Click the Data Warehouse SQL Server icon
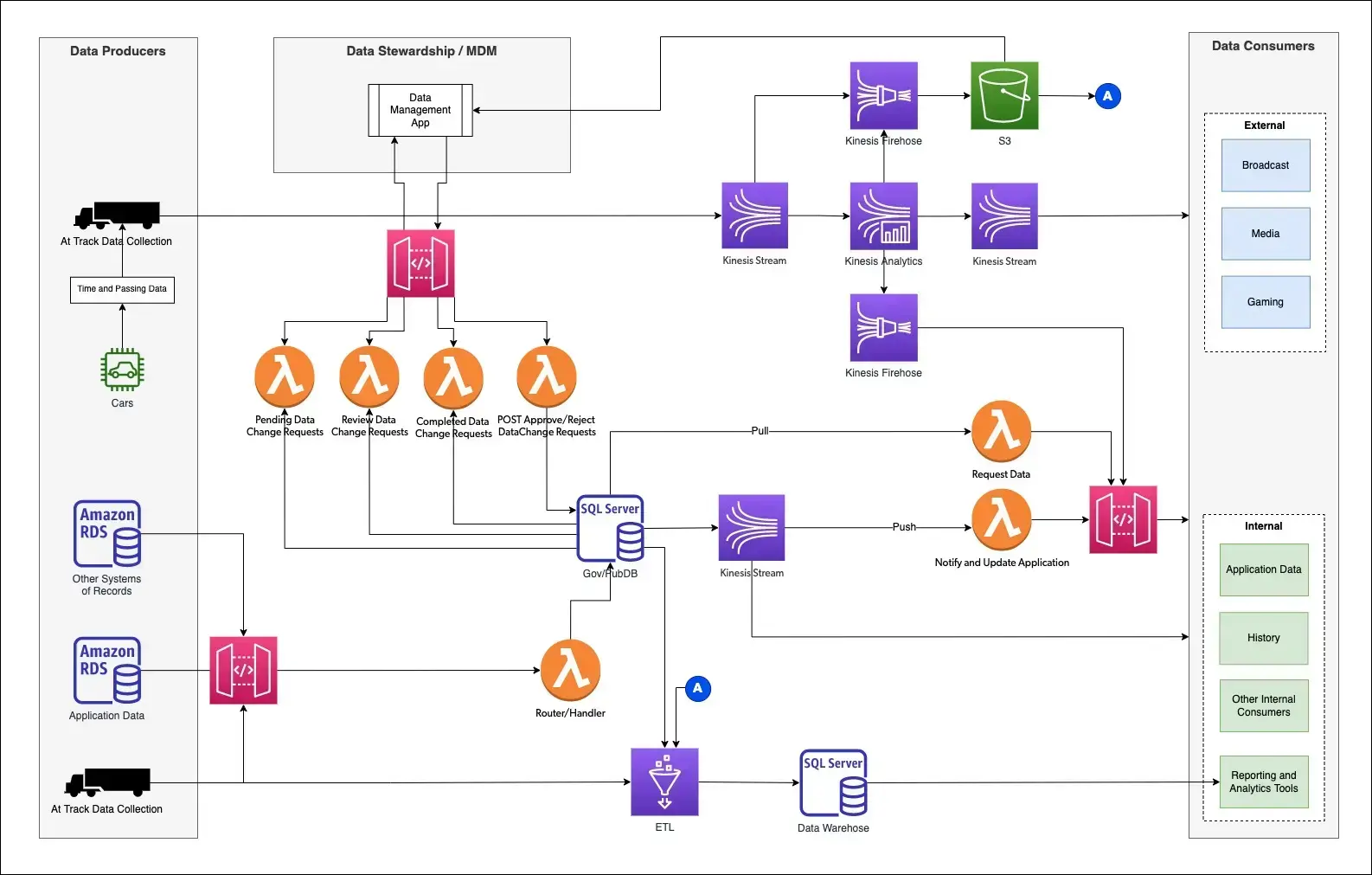Image resolution: width=1372 pixels, height=875 pixels. coord(833,782)
